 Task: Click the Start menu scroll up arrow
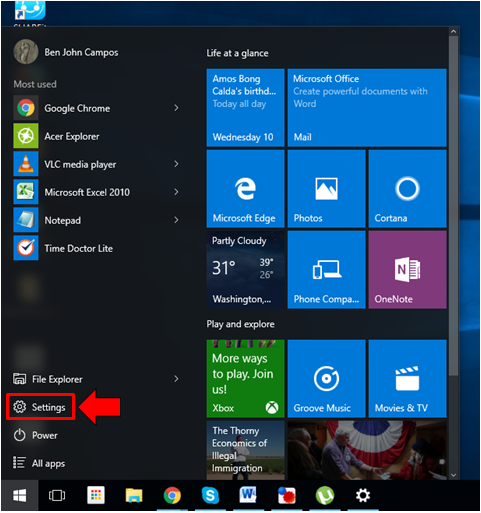pyautogui.click(x=453, y=32)
